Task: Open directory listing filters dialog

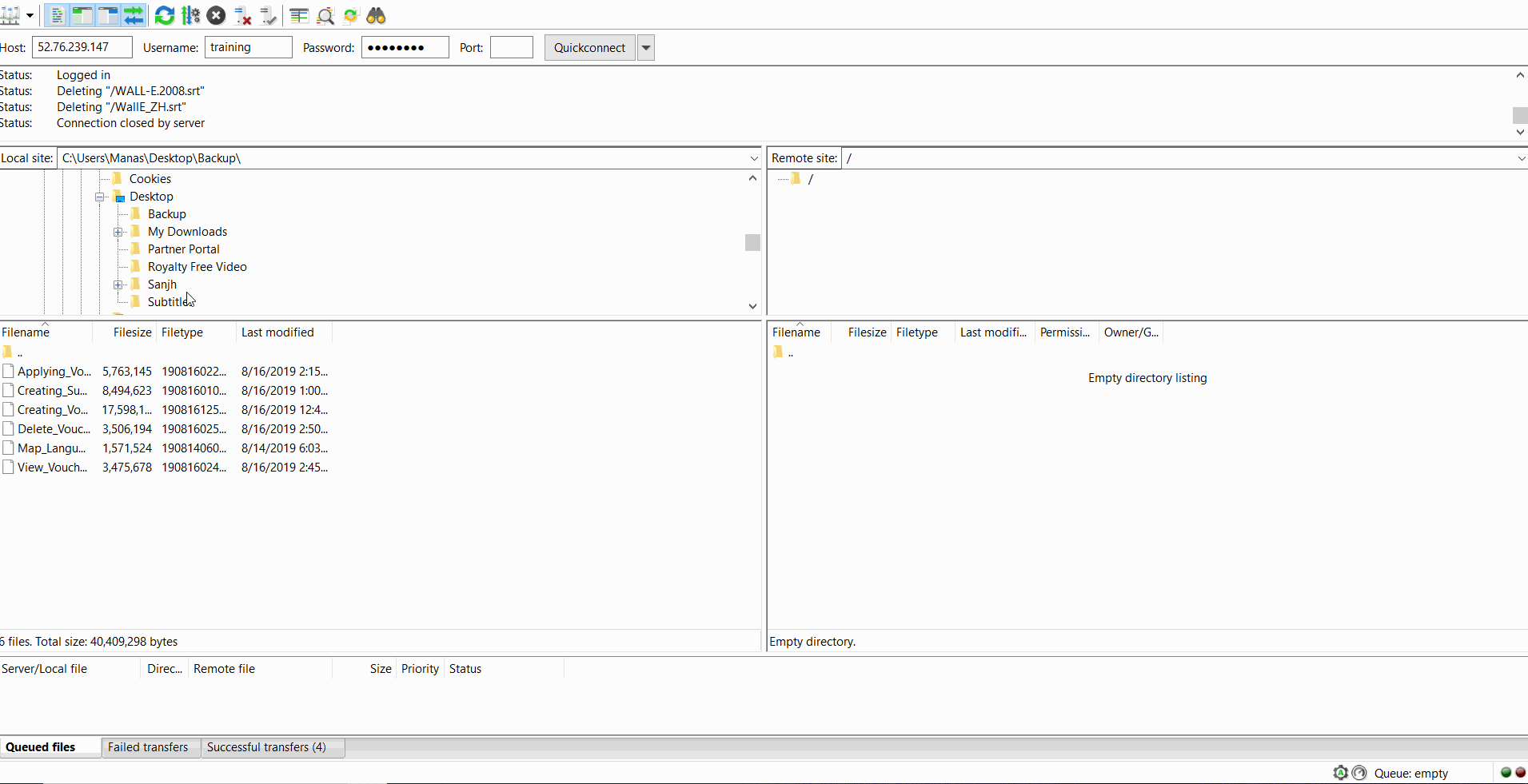Action: tap(299, 15)
